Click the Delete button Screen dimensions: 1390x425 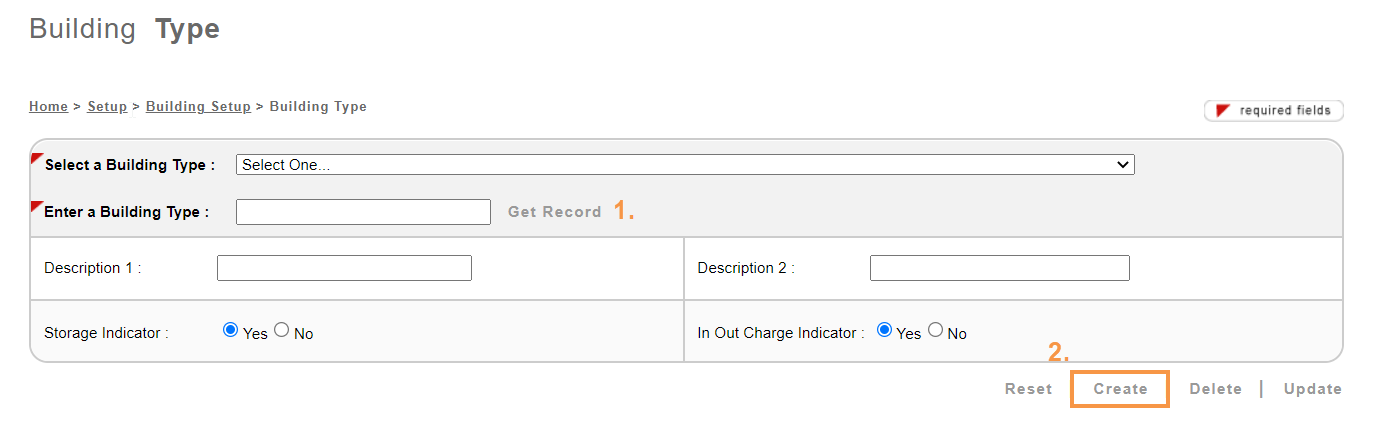[x=1215, y=389]
